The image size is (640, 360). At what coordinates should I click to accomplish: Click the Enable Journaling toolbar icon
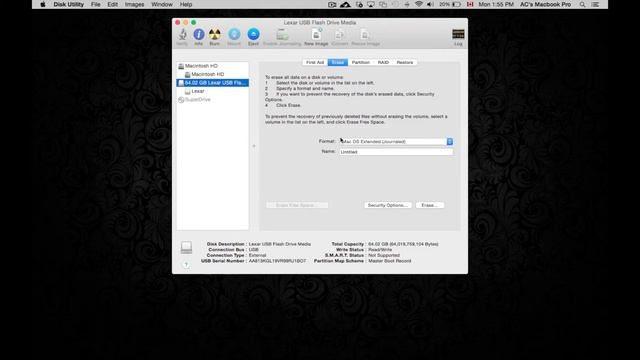[x=282, y=35]
